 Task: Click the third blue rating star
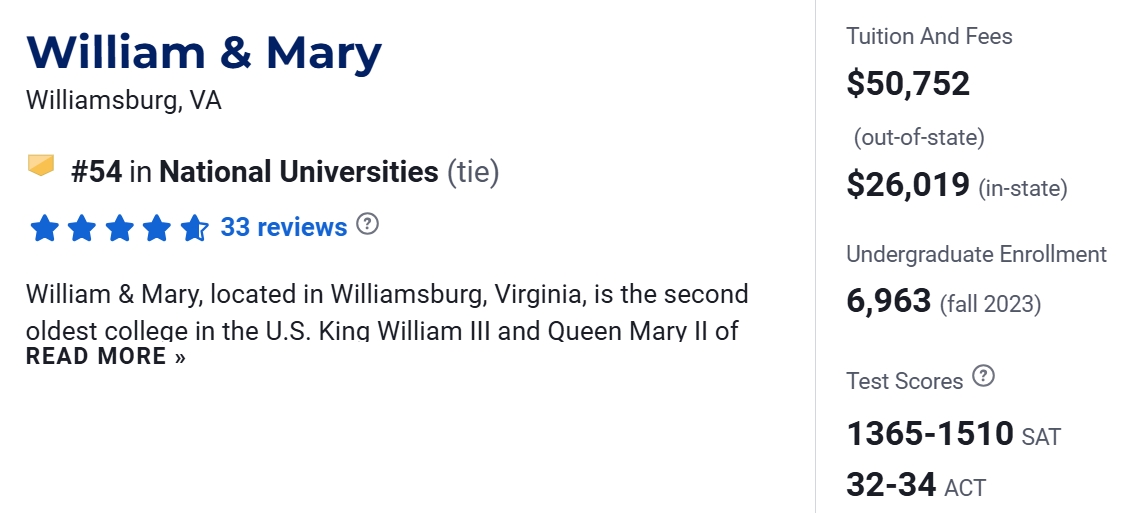pyautogui.click(x=119, y=228)
